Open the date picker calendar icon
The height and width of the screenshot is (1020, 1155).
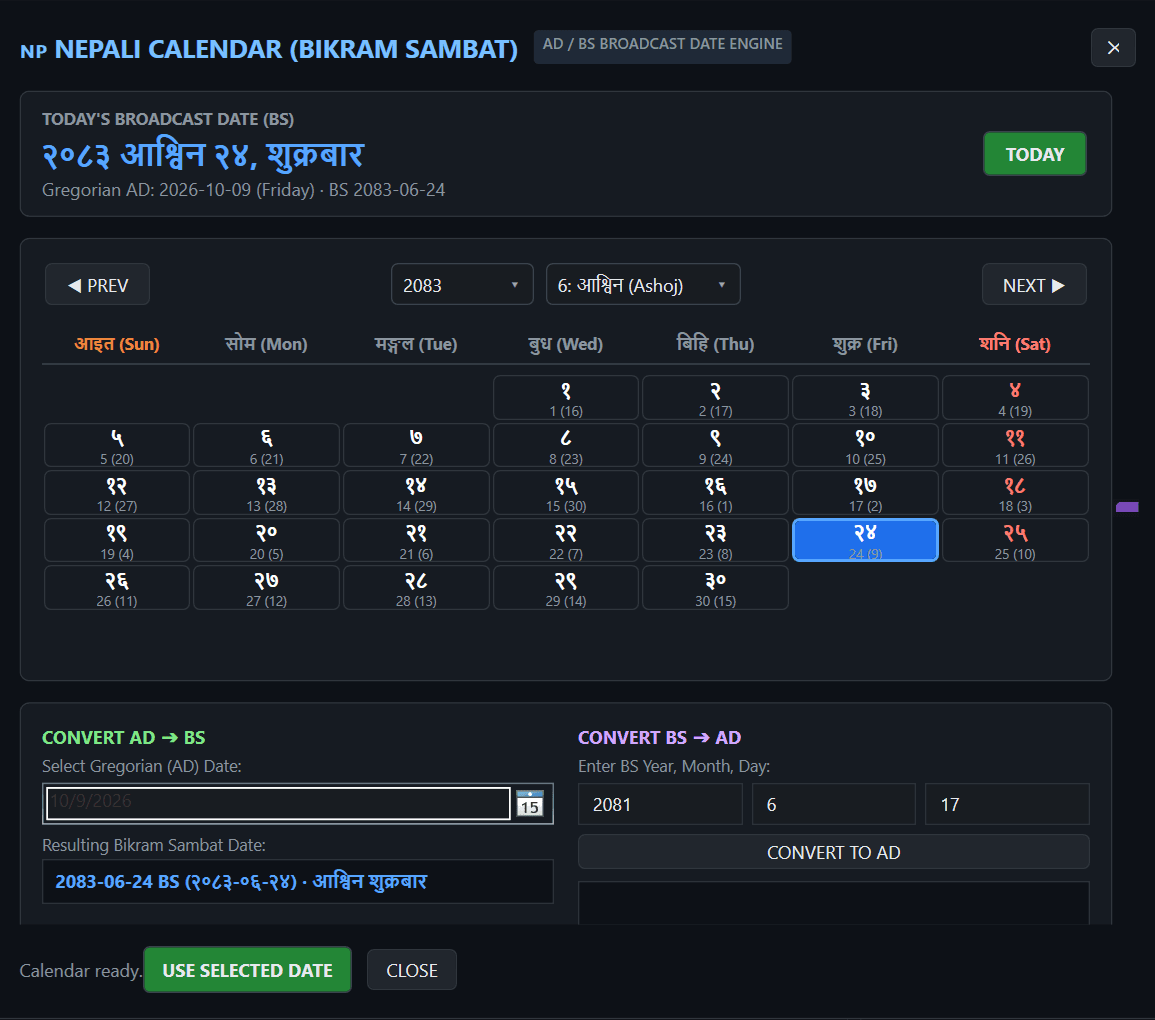(530, 803)
